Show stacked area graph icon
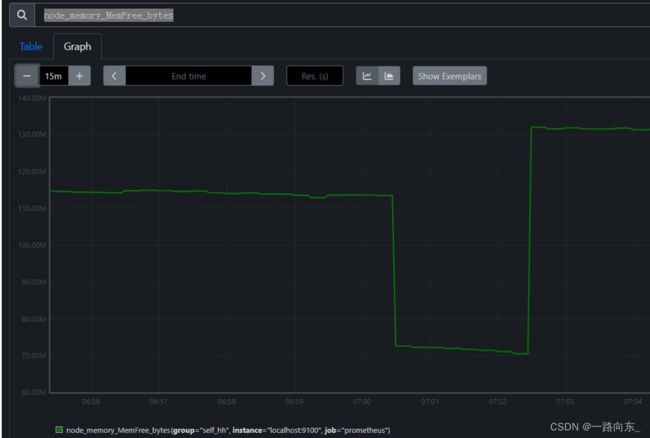The height and width of the screenshot is (438, 650). click(389, 76)
